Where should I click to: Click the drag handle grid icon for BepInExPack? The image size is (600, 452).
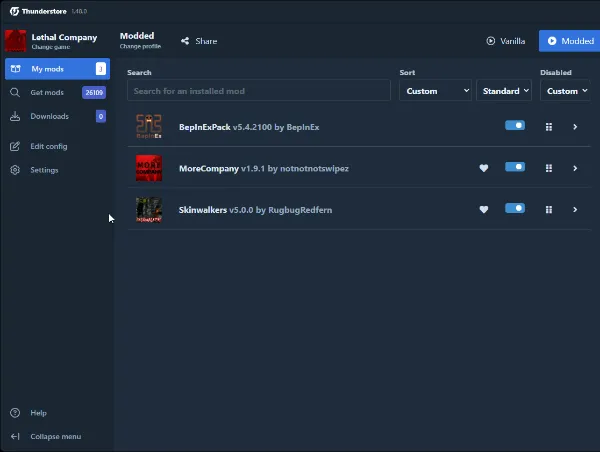[549, 127]
